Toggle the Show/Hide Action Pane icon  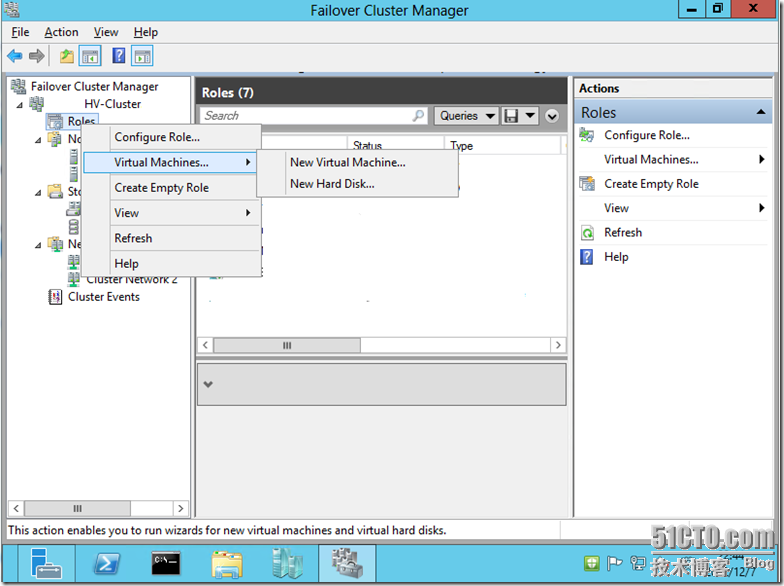coord(142,56)
